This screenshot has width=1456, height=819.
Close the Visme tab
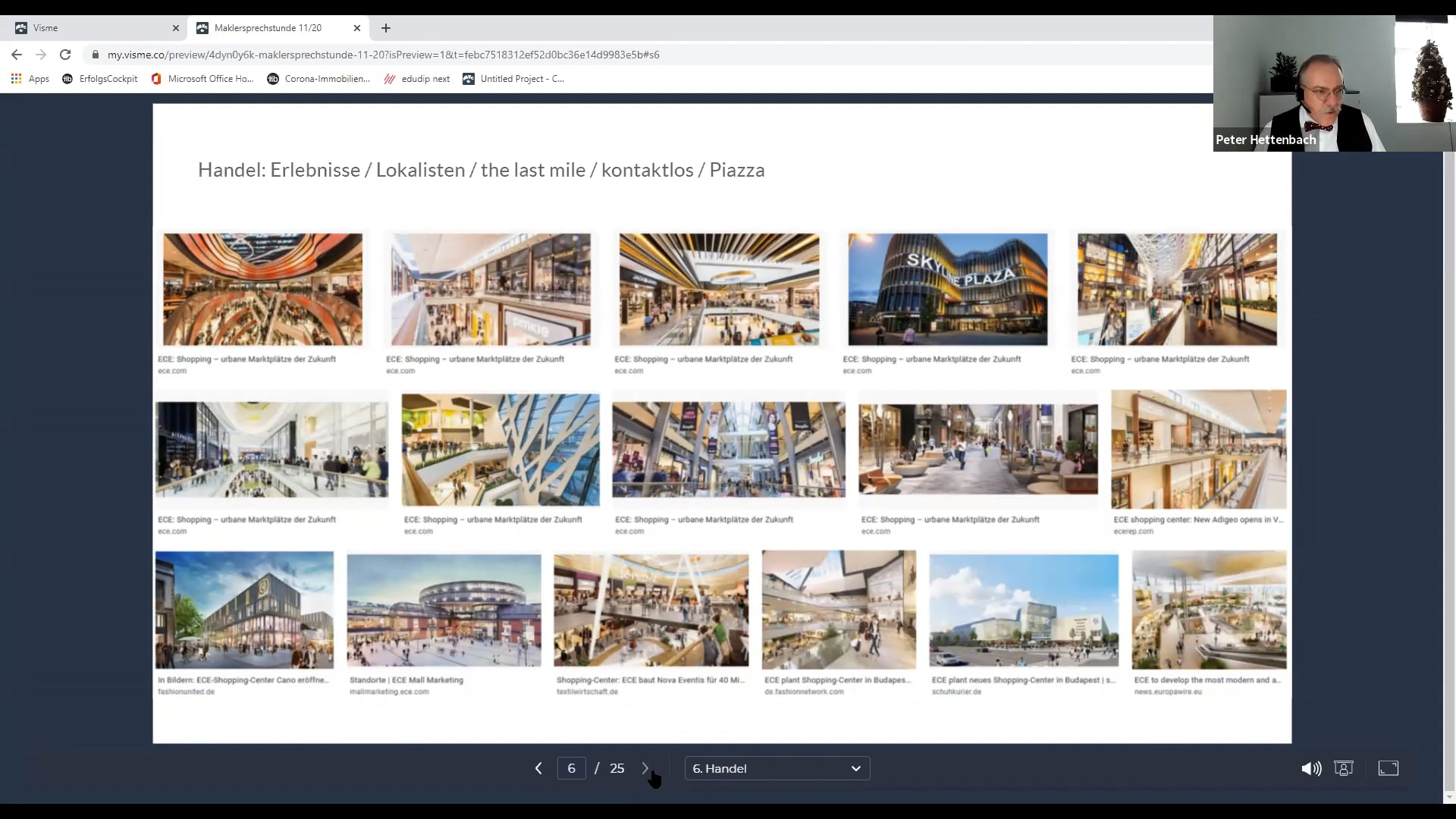[x=176, y=28]
